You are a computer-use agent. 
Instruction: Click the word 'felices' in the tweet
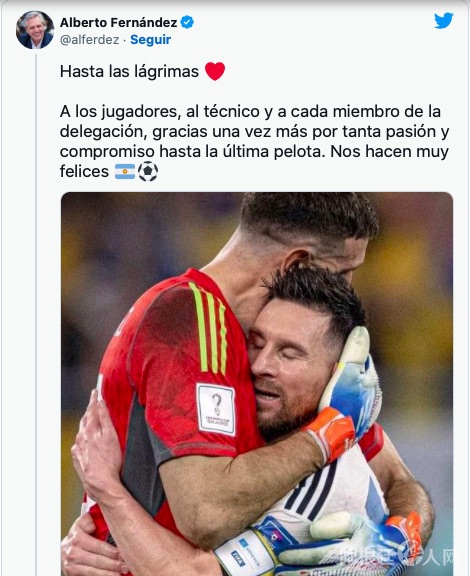(x=84, y=172)
